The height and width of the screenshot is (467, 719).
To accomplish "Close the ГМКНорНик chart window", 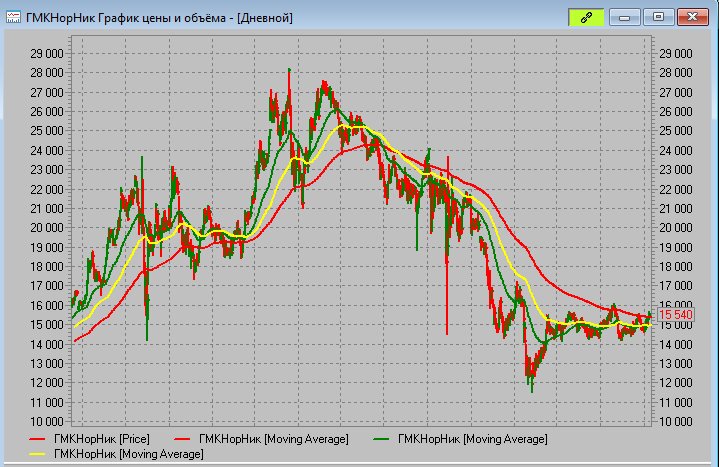I will [692, 17].
